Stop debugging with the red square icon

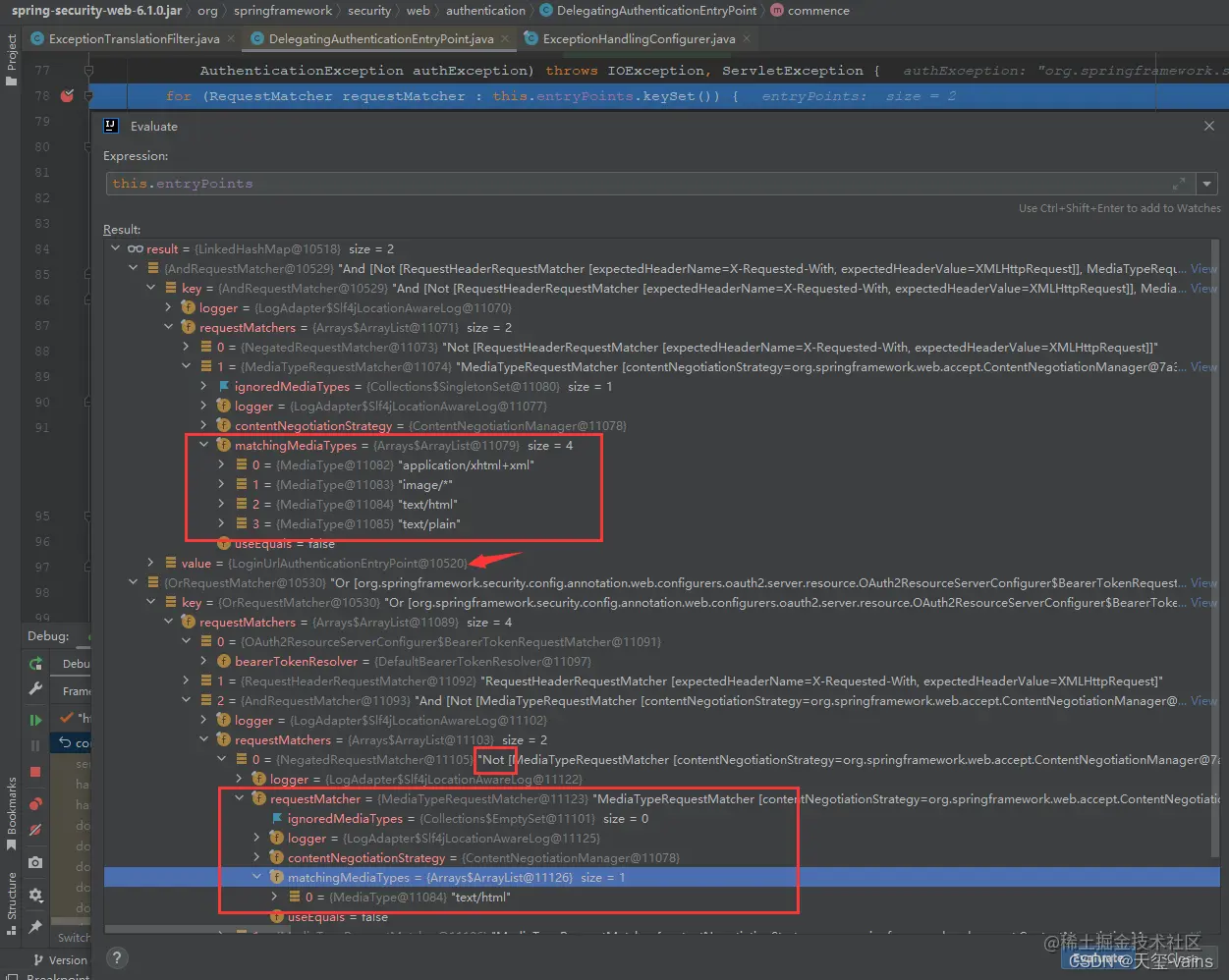(36, 772)
